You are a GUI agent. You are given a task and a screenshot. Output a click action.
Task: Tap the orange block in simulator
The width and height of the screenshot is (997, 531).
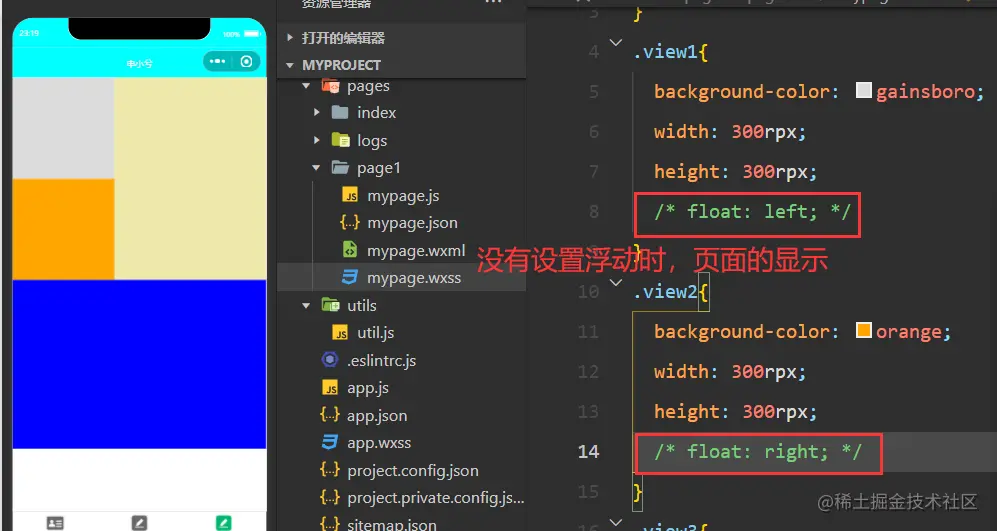[64, 229]
